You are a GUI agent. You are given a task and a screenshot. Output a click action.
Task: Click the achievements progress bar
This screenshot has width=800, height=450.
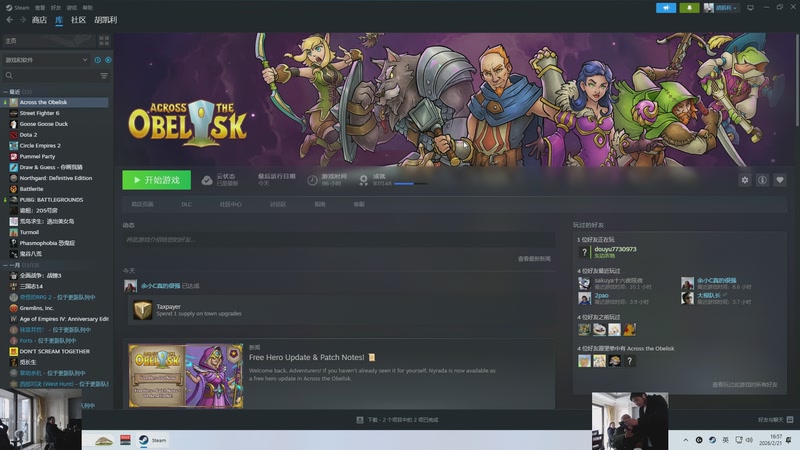[x=411, y=184]
